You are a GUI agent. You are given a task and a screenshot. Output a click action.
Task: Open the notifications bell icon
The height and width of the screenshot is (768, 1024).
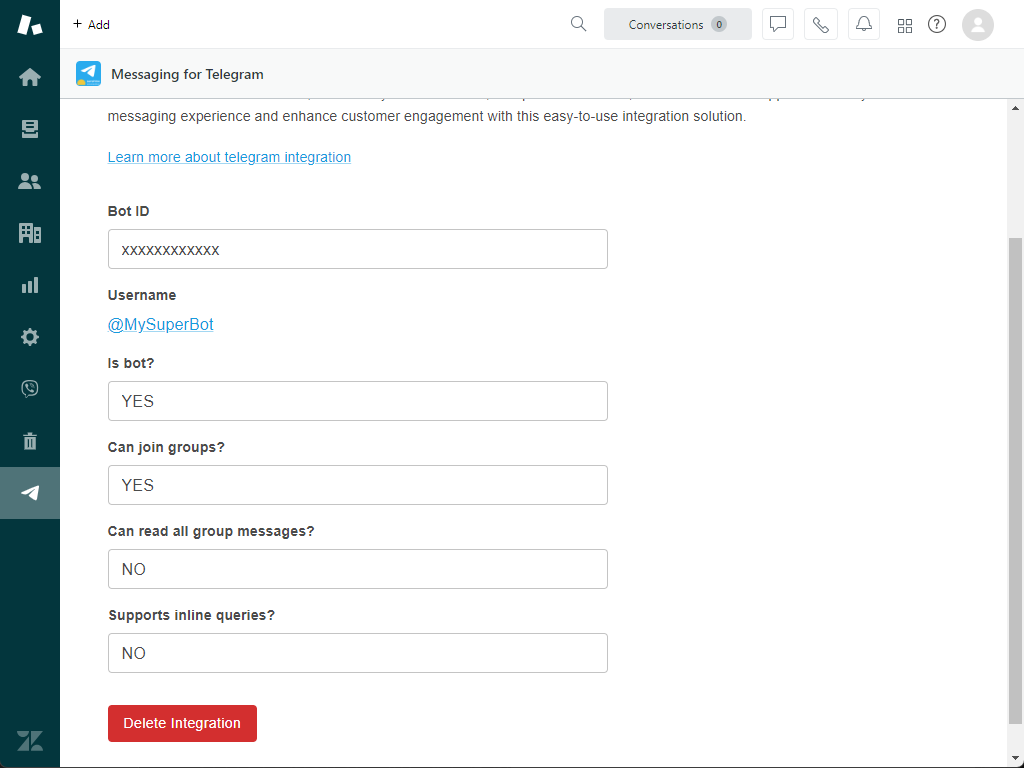(864, 25)
